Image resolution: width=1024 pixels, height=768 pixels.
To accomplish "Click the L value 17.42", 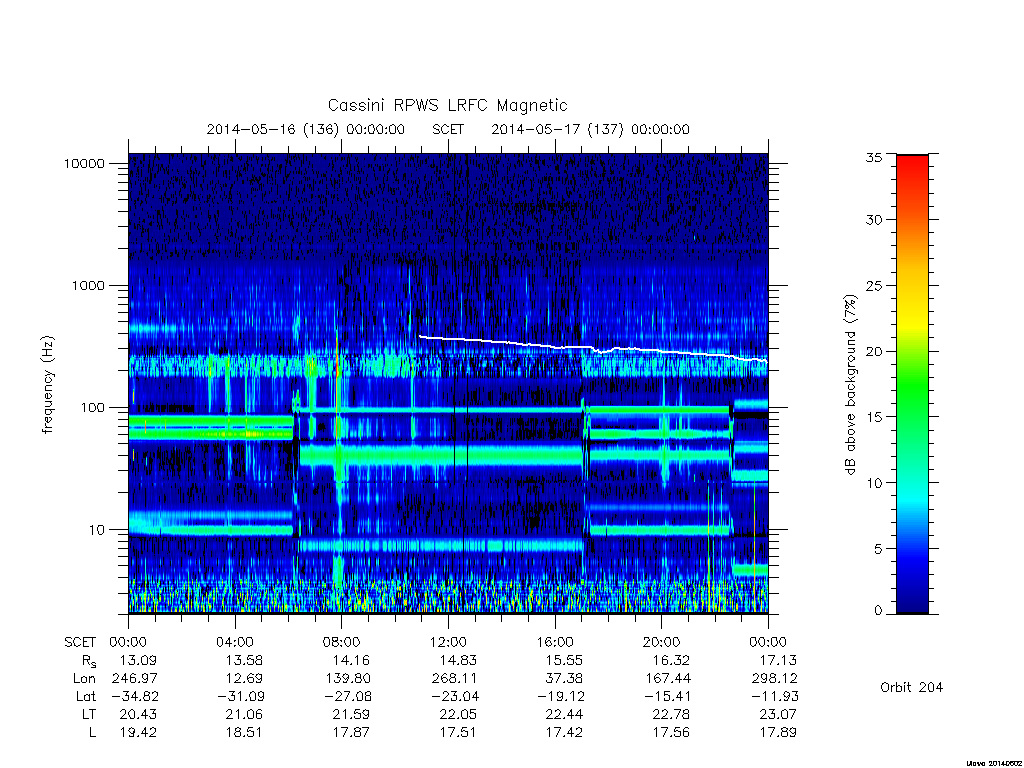I will [x=564, y=733].
